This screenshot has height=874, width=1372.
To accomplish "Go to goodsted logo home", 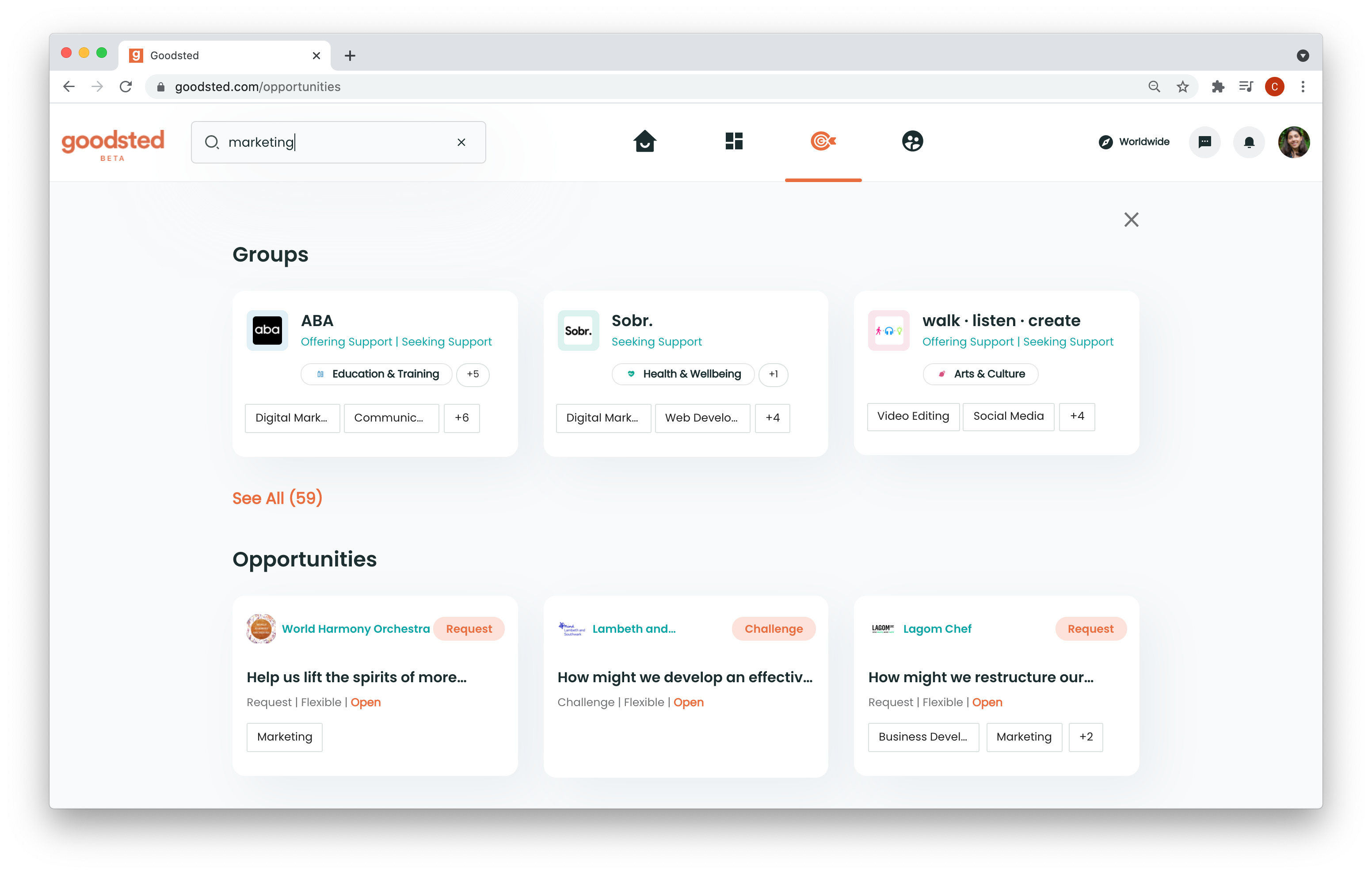I will 113,145.
